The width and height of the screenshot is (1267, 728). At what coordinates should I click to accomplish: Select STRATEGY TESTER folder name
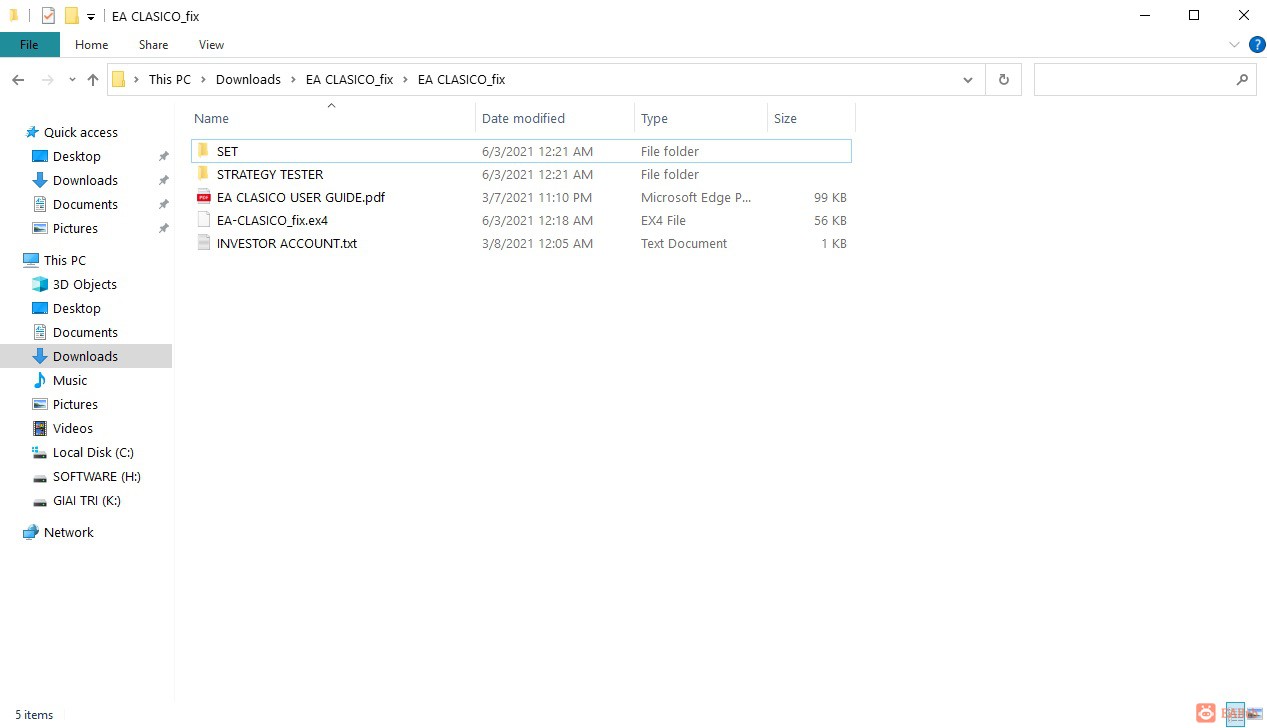(270, 174)
